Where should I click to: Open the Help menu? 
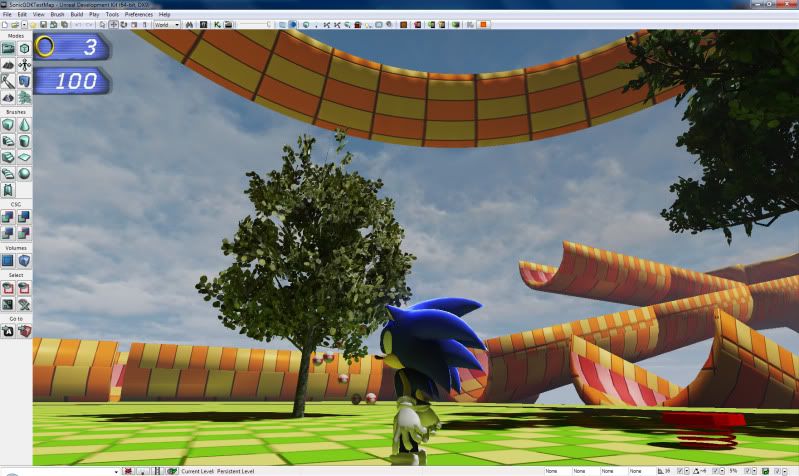(x=164, y=14)
